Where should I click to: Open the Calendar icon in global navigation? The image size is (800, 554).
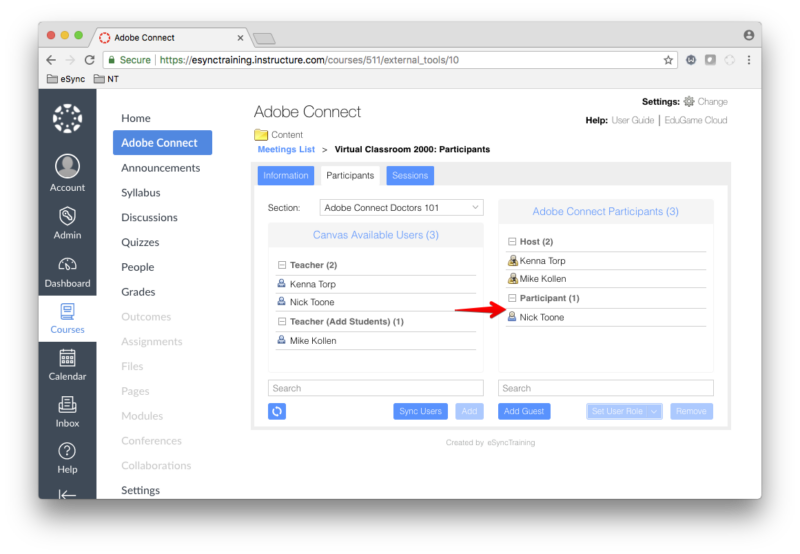click(x=67, y=358)
